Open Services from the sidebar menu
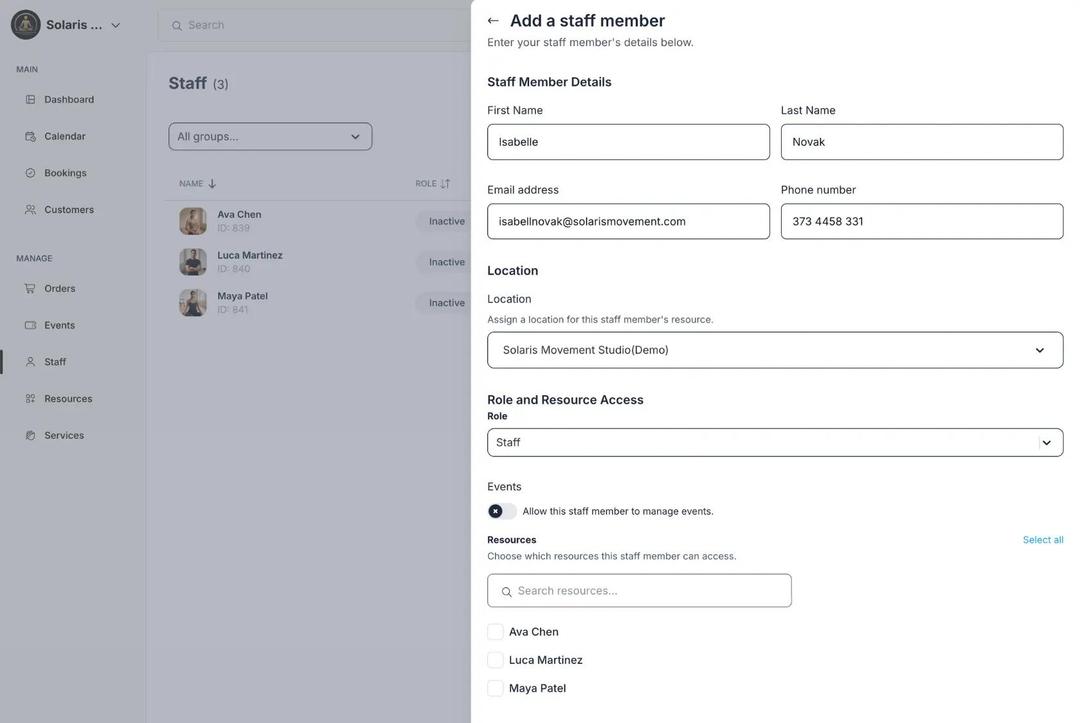1080x723 pixels. [64, 436]
